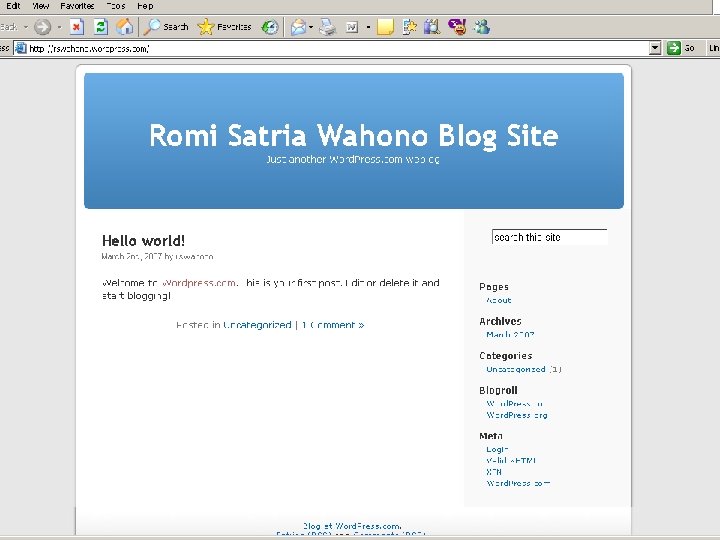The height and width of the screenshot is (540, 720).
Task: Open the Search pane
Action: tap(166, 27)
